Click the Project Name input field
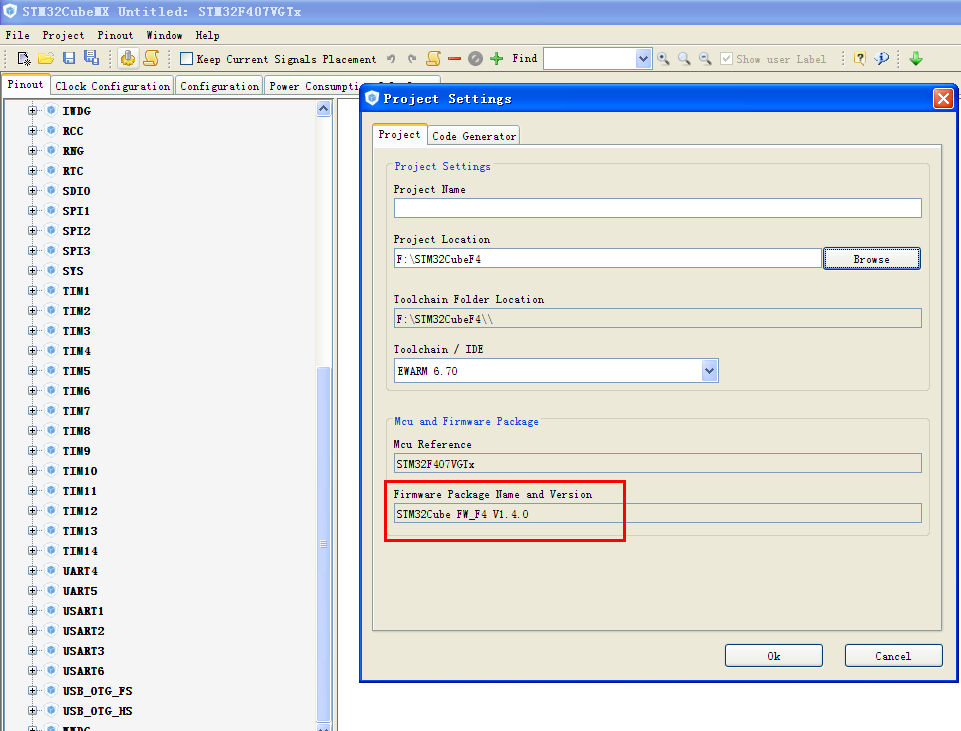This screenshot has width=961, height=731. tap(658, 208)
